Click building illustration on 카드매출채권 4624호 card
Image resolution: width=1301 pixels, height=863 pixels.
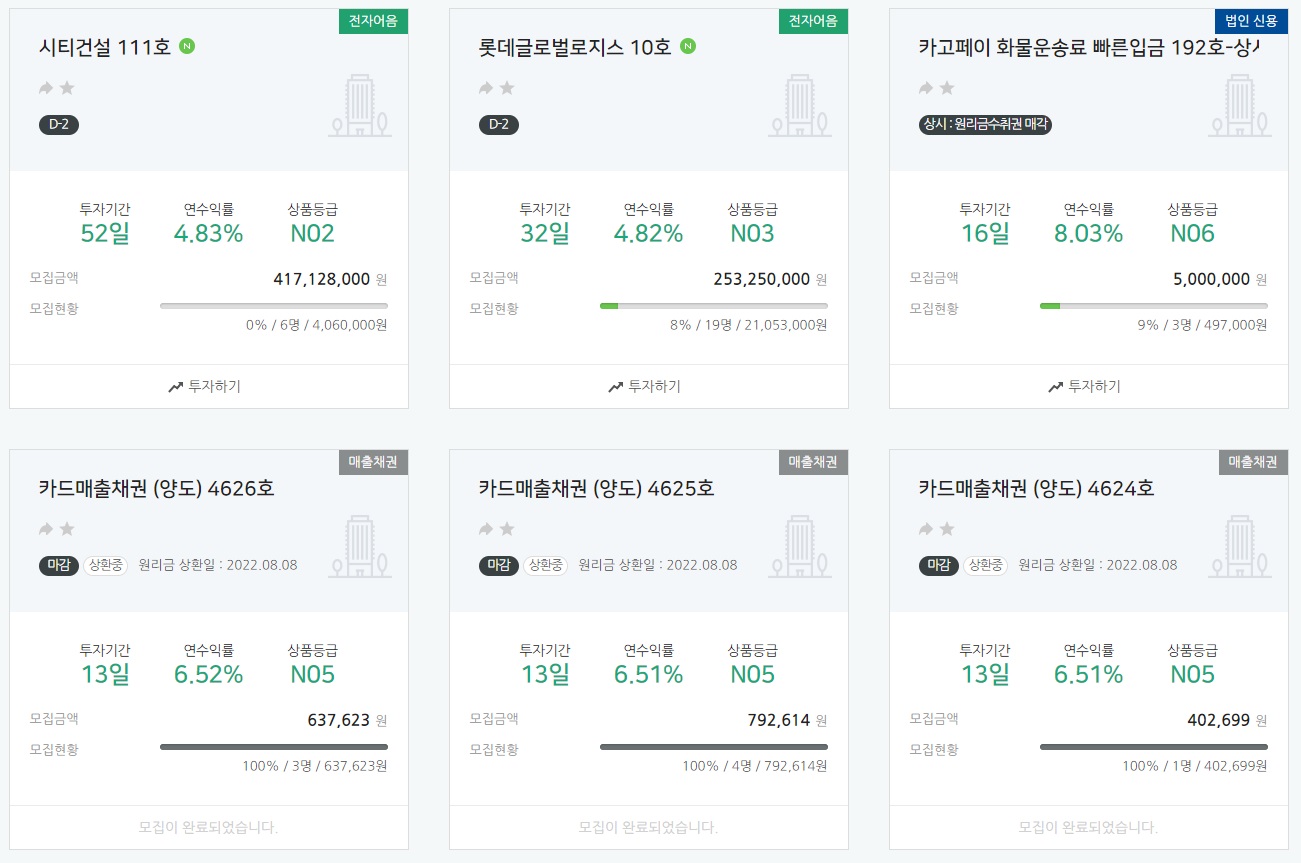[1240, 546]
